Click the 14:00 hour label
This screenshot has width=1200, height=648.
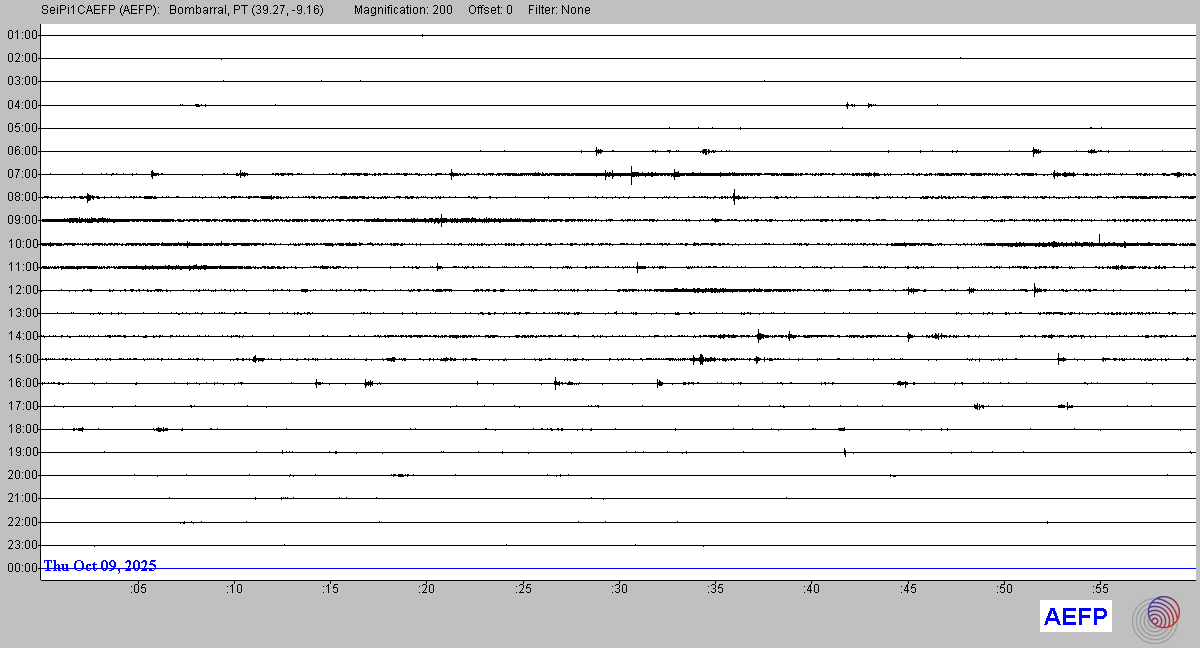coord(21,336)
